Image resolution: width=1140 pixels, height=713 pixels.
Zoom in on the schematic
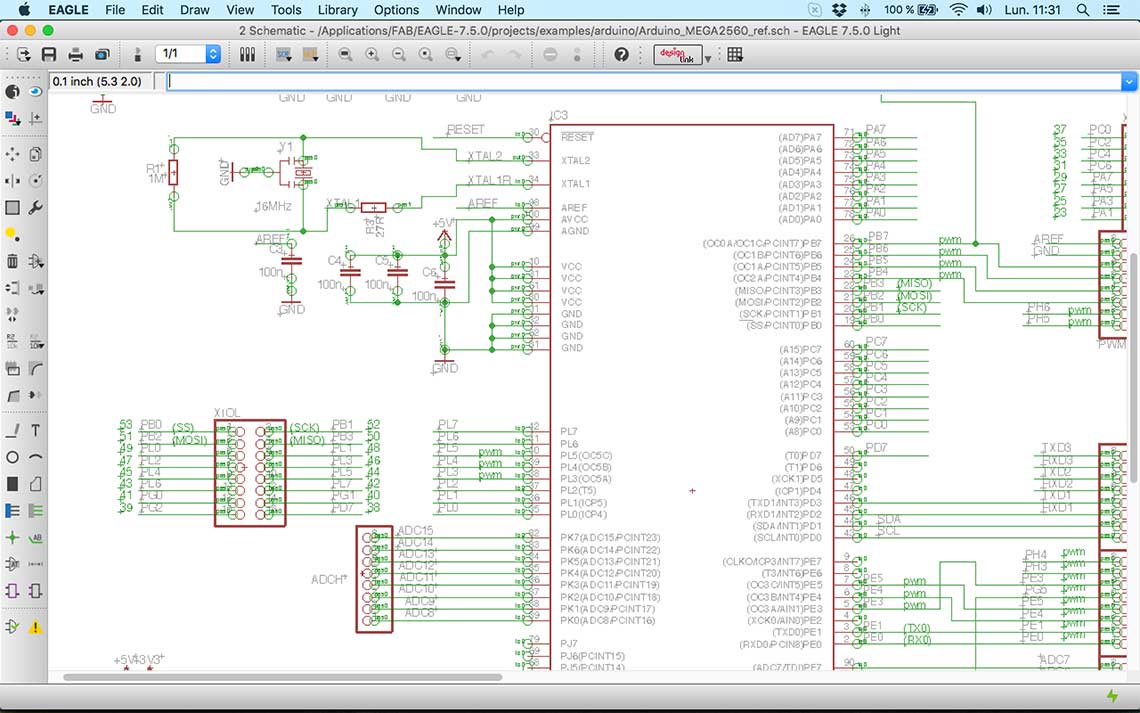[x=372, y=55]
